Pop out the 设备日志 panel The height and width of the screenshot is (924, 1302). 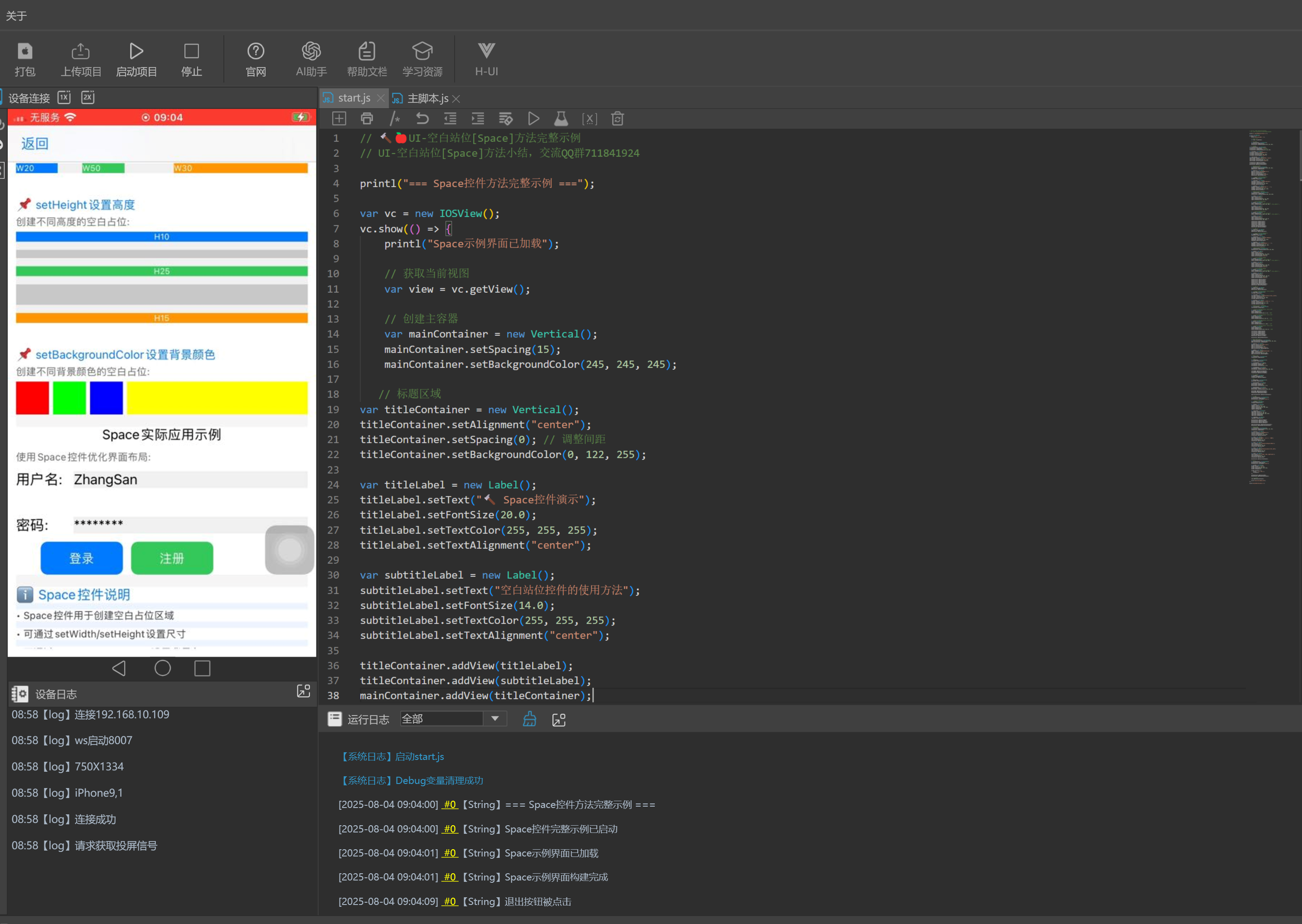pyautogui.click(x=304, y=691)
